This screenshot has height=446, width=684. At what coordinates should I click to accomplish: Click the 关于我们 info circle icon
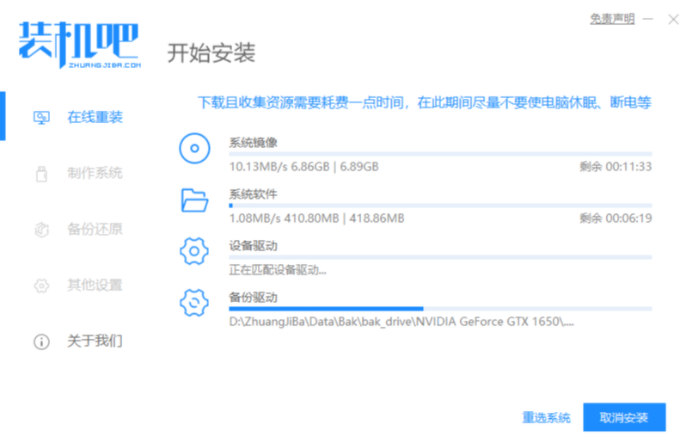41,341
